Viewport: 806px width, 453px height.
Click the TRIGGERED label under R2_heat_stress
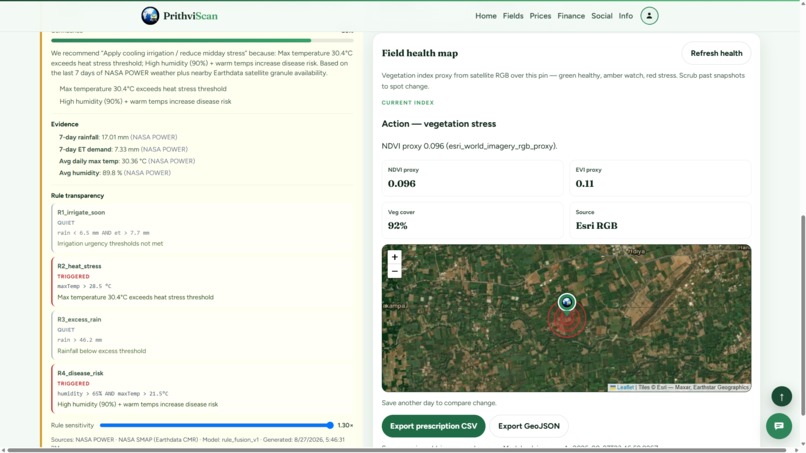pyautogui.click(x=73, y=276)
